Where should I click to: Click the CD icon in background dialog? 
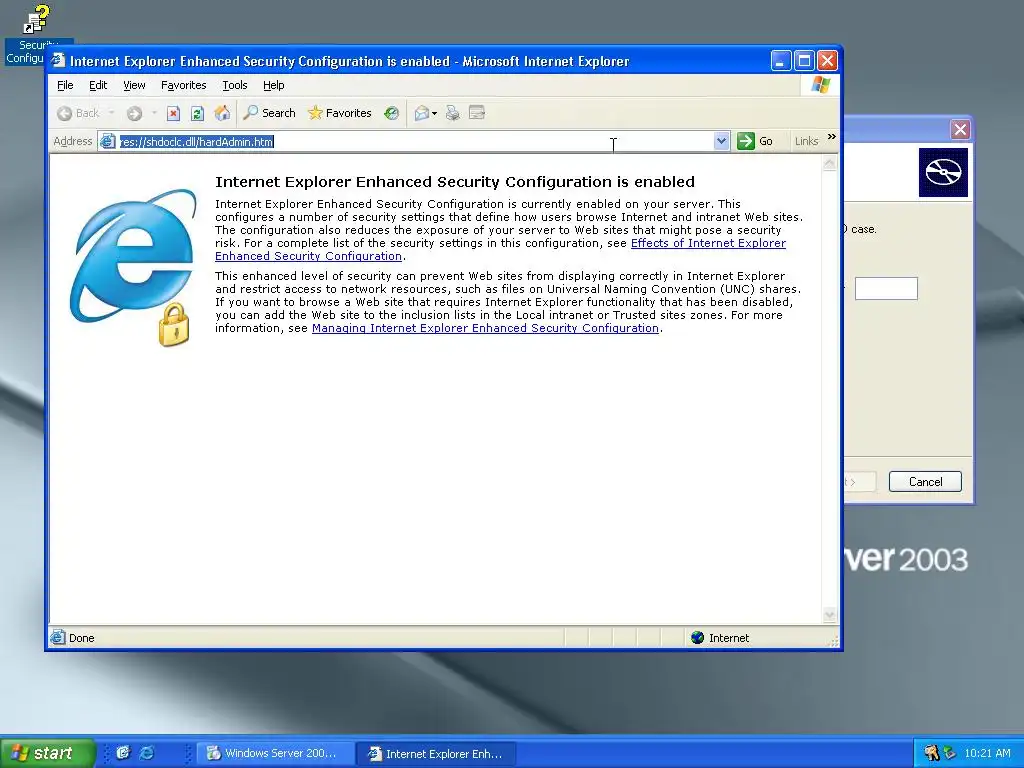(943, 172)
